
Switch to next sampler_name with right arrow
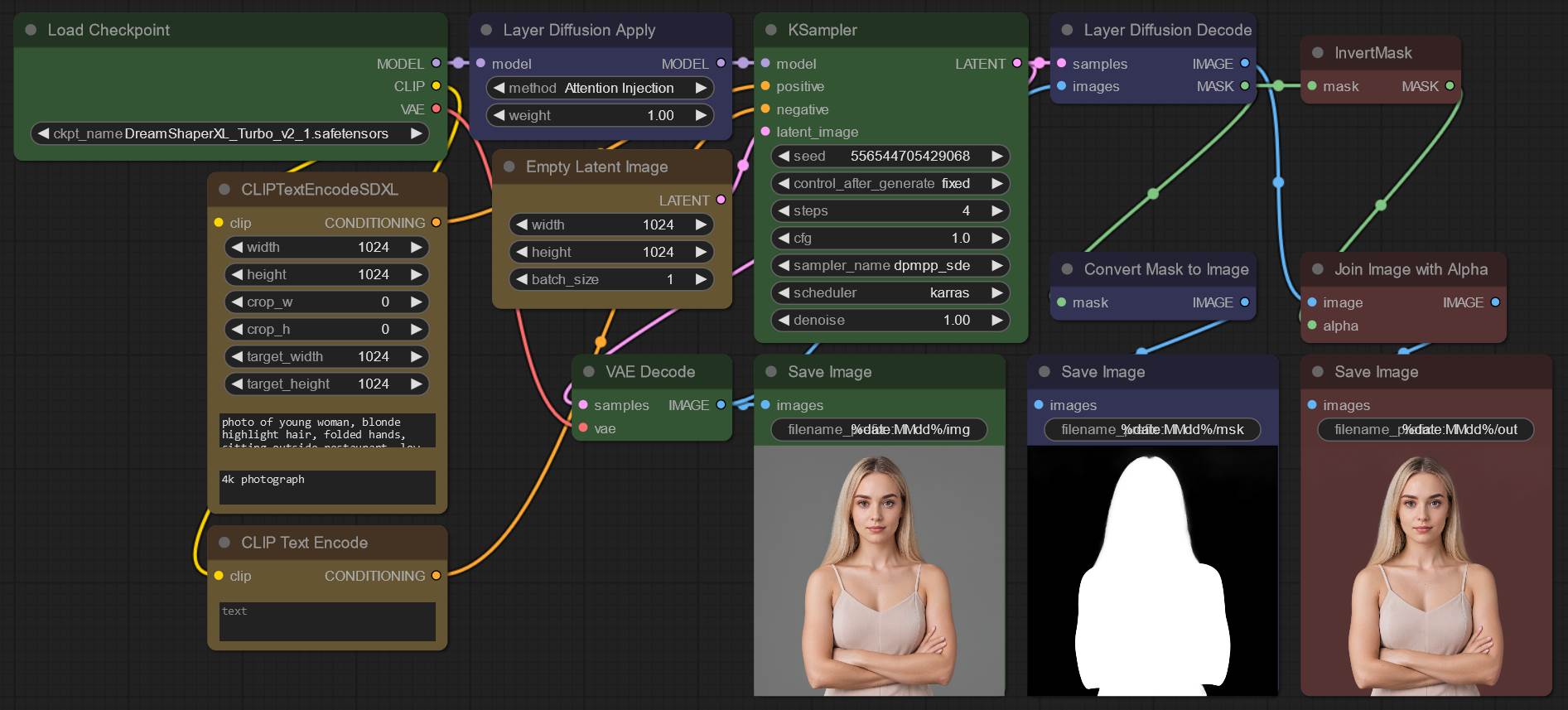997,265
